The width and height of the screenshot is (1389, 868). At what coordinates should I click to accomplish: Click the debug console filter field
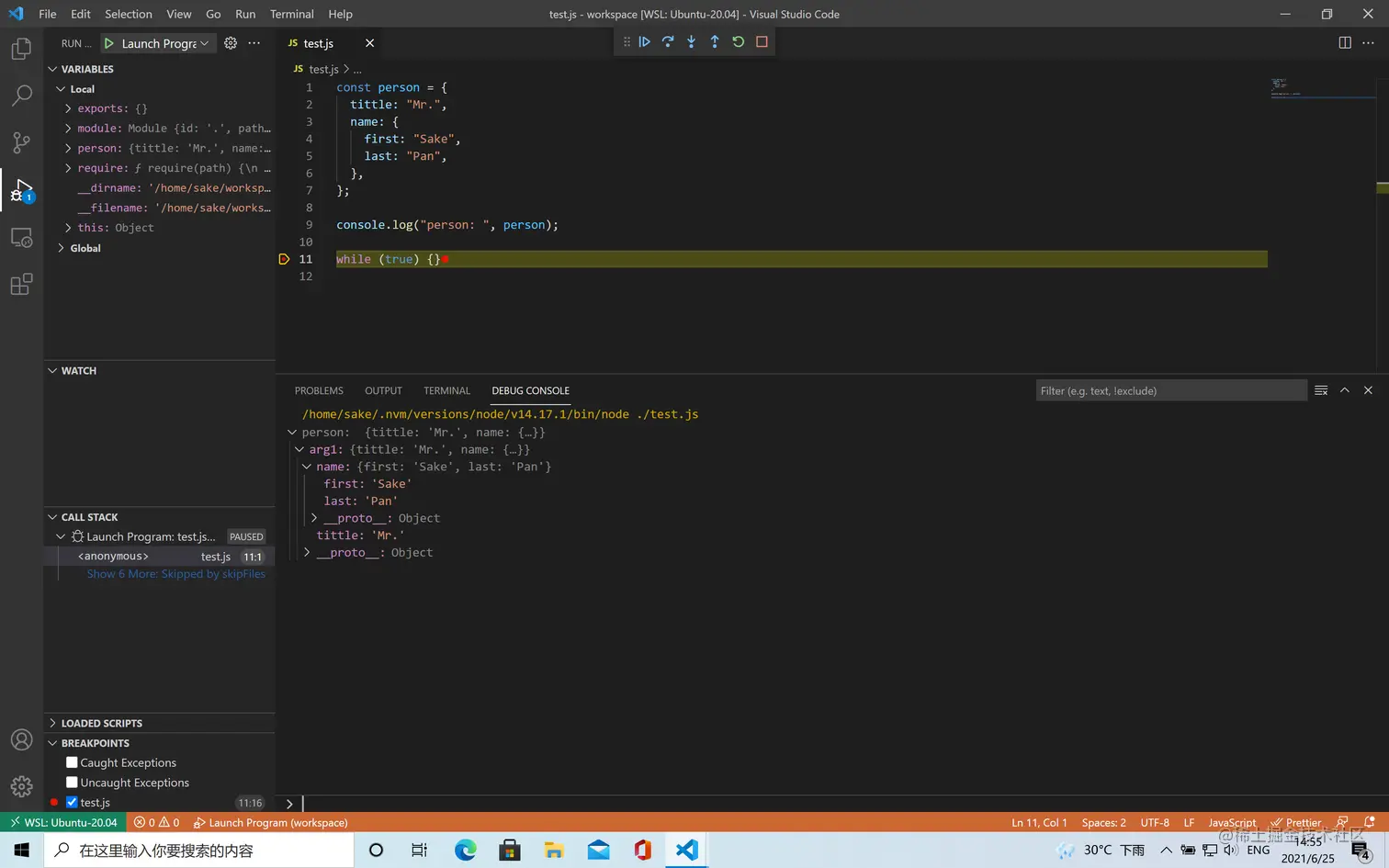1170,390
